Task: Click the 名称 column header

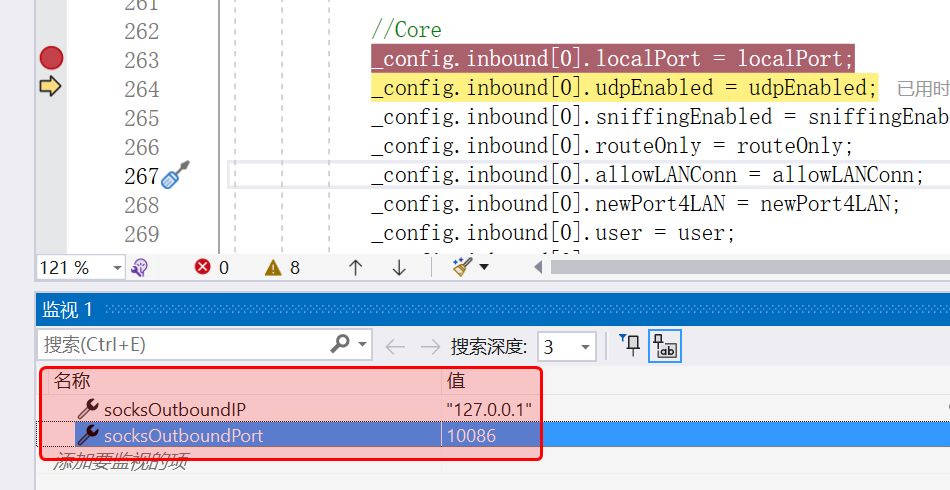Action: 72,381
